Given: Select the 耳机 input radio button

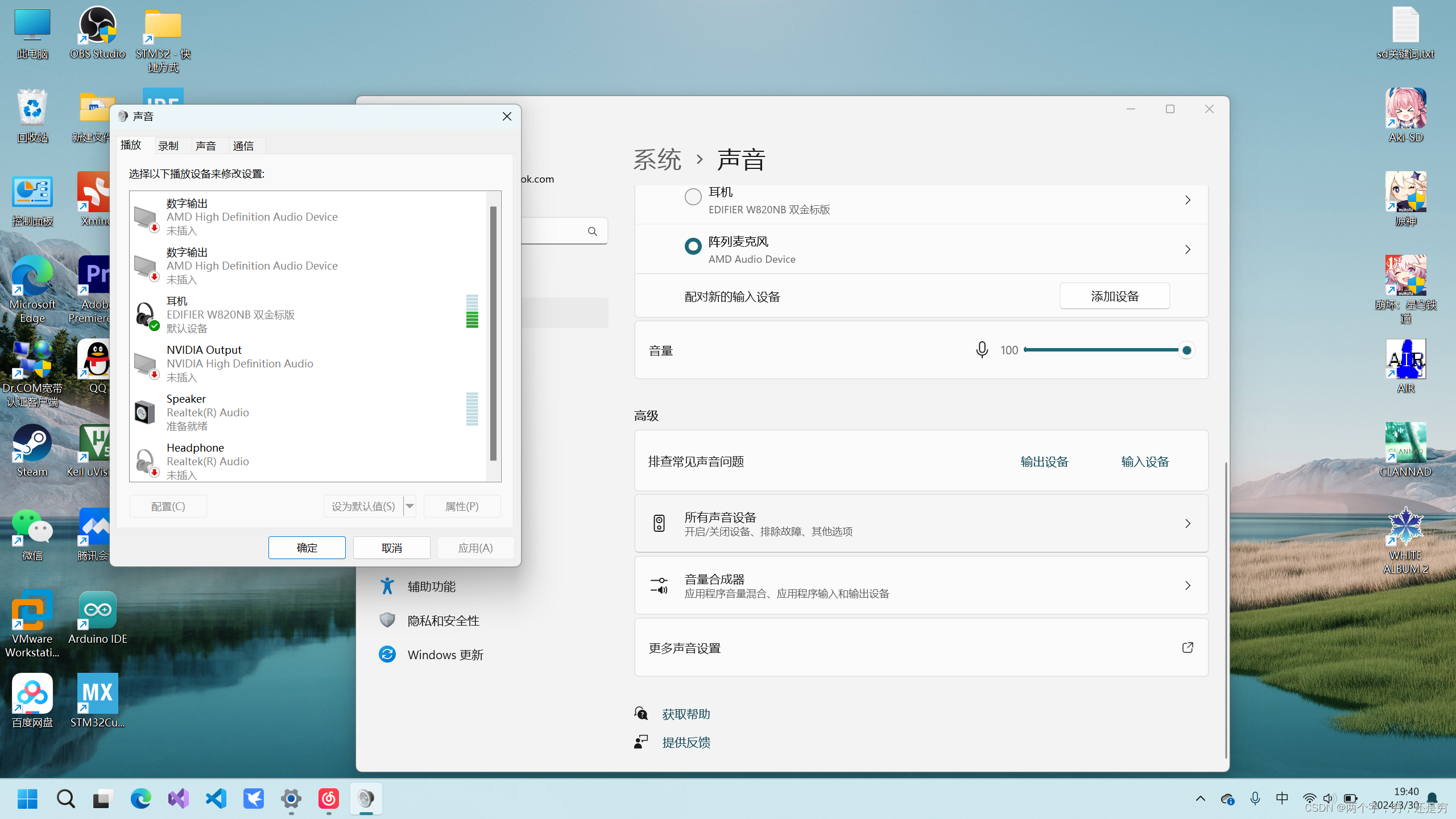Looking at the screenshot, I should tap(693, 197).
